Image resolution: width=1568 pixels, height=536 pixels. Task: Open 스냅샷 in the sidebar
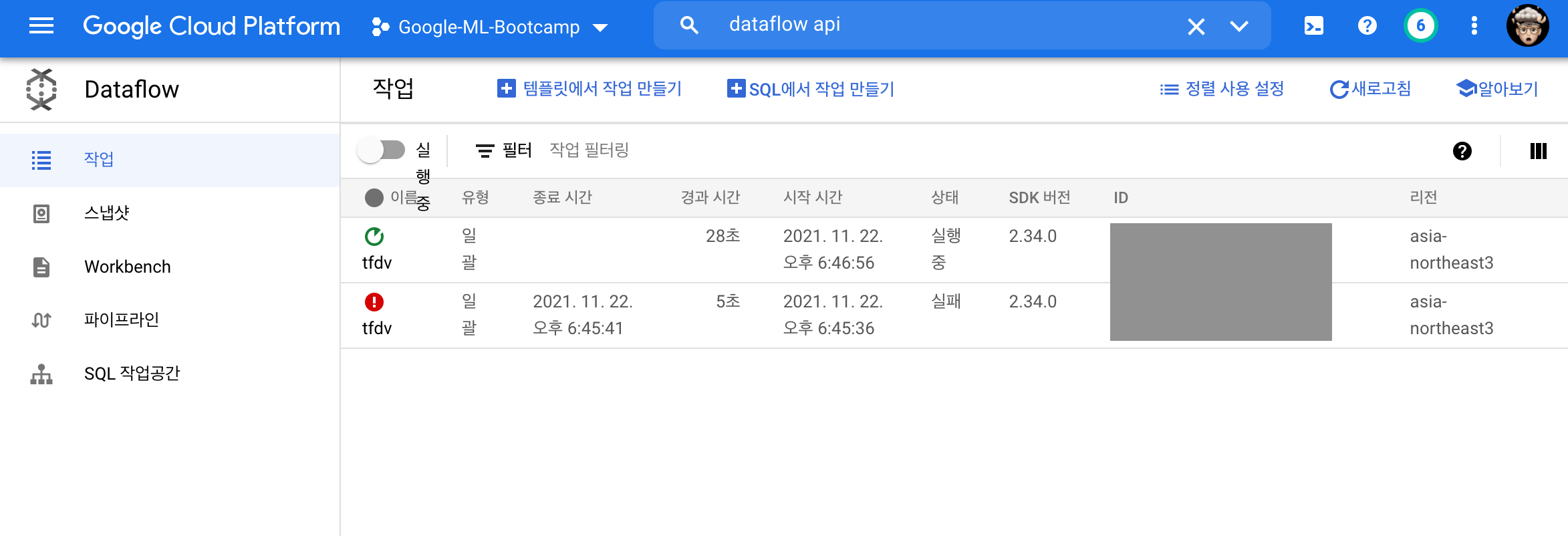[170, 213]
